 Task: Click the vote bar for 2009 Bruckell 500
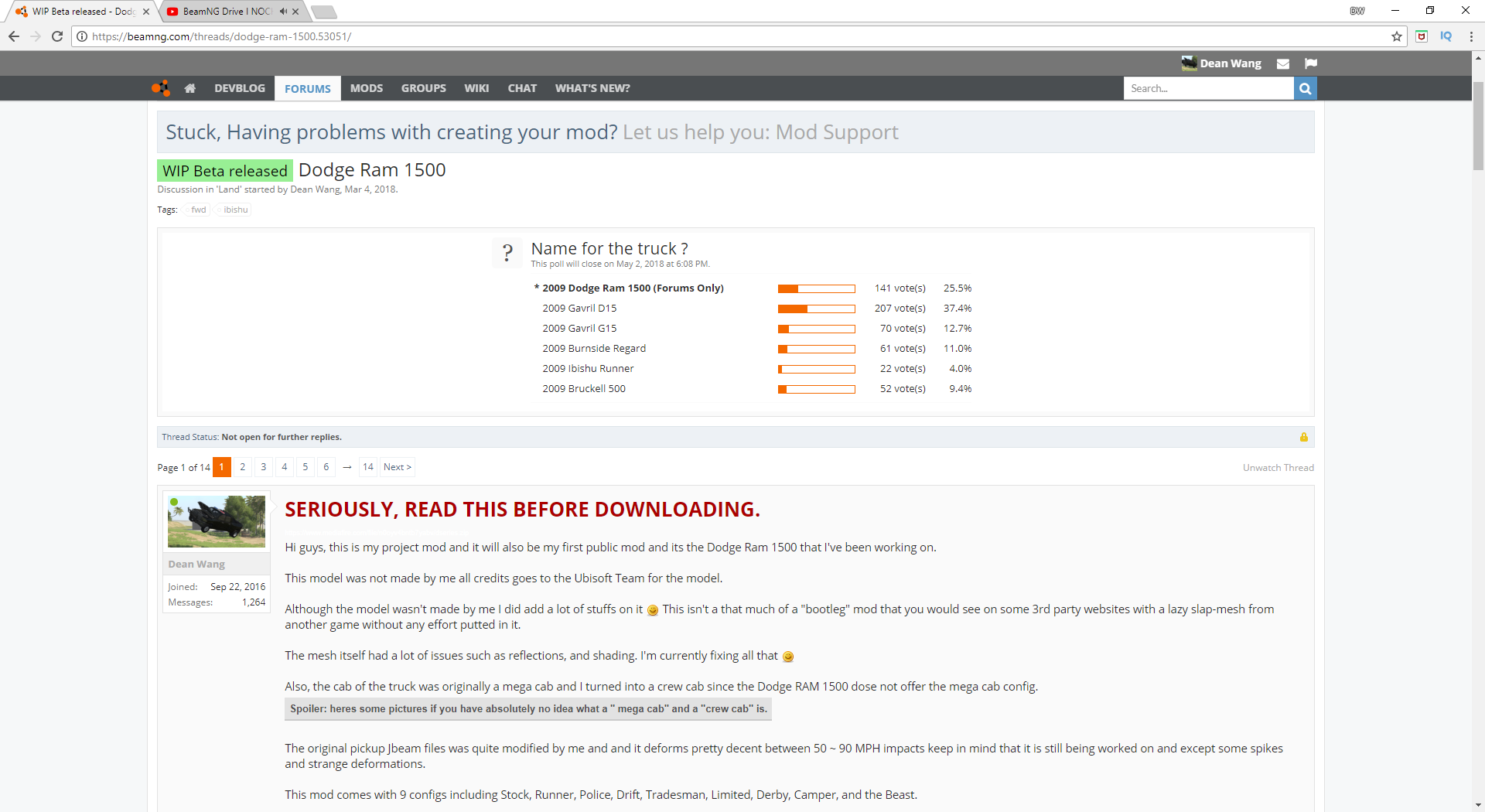[x=817, y=389]
